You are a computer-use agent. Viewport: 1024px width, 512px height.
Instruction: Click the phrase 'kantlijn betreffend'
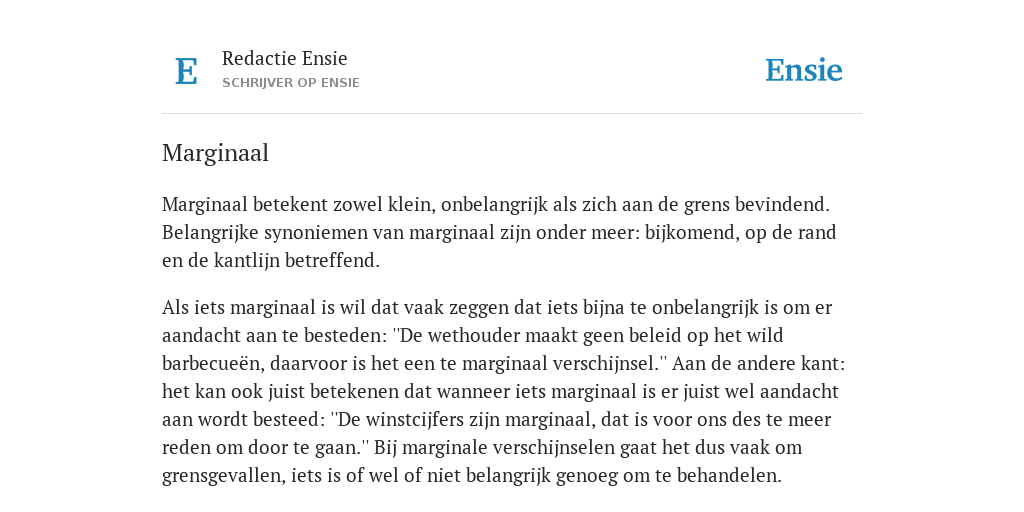click(x=296, y=261)
